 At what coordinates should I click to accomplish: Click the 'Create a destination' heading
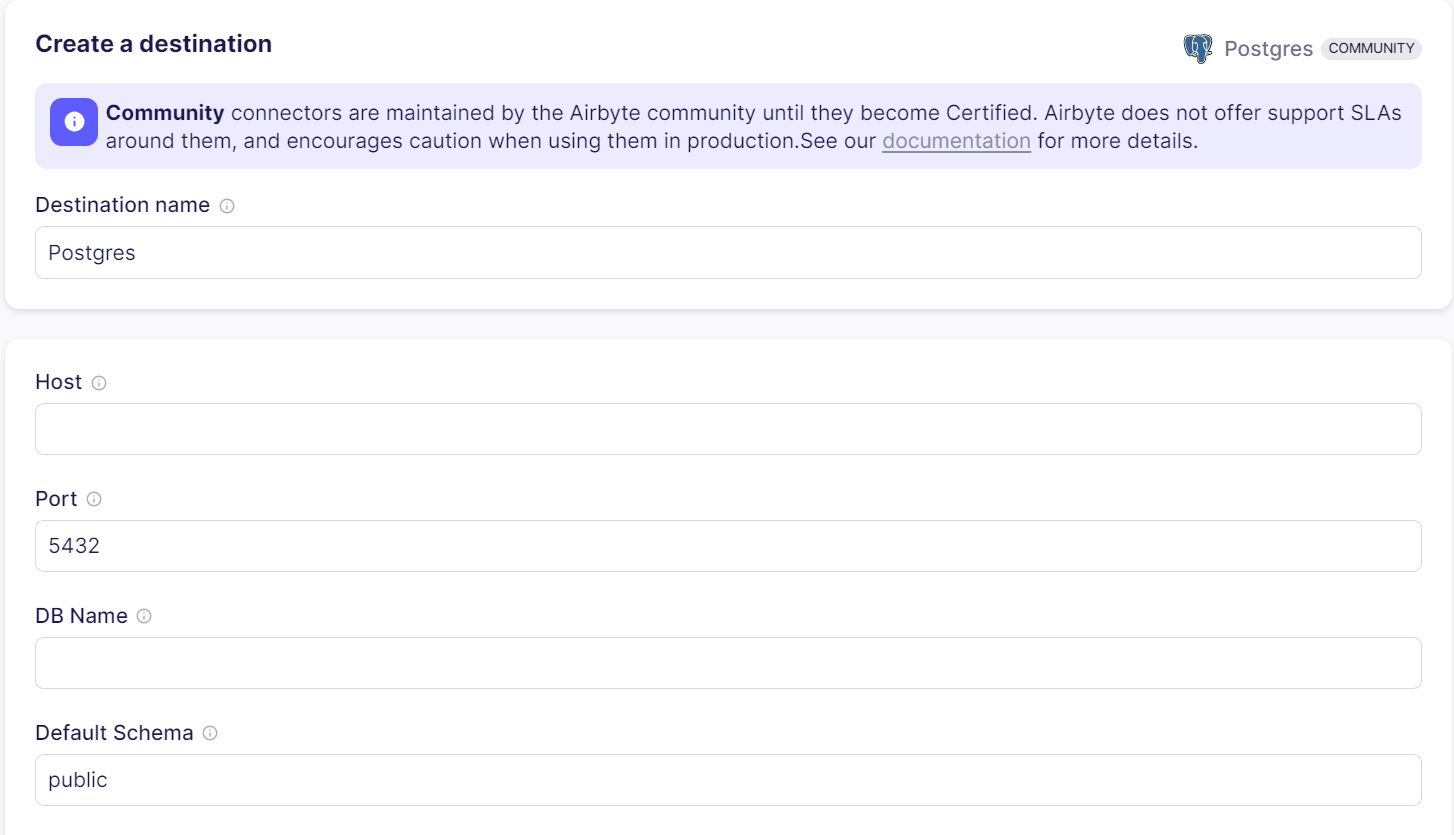(154, 44)
